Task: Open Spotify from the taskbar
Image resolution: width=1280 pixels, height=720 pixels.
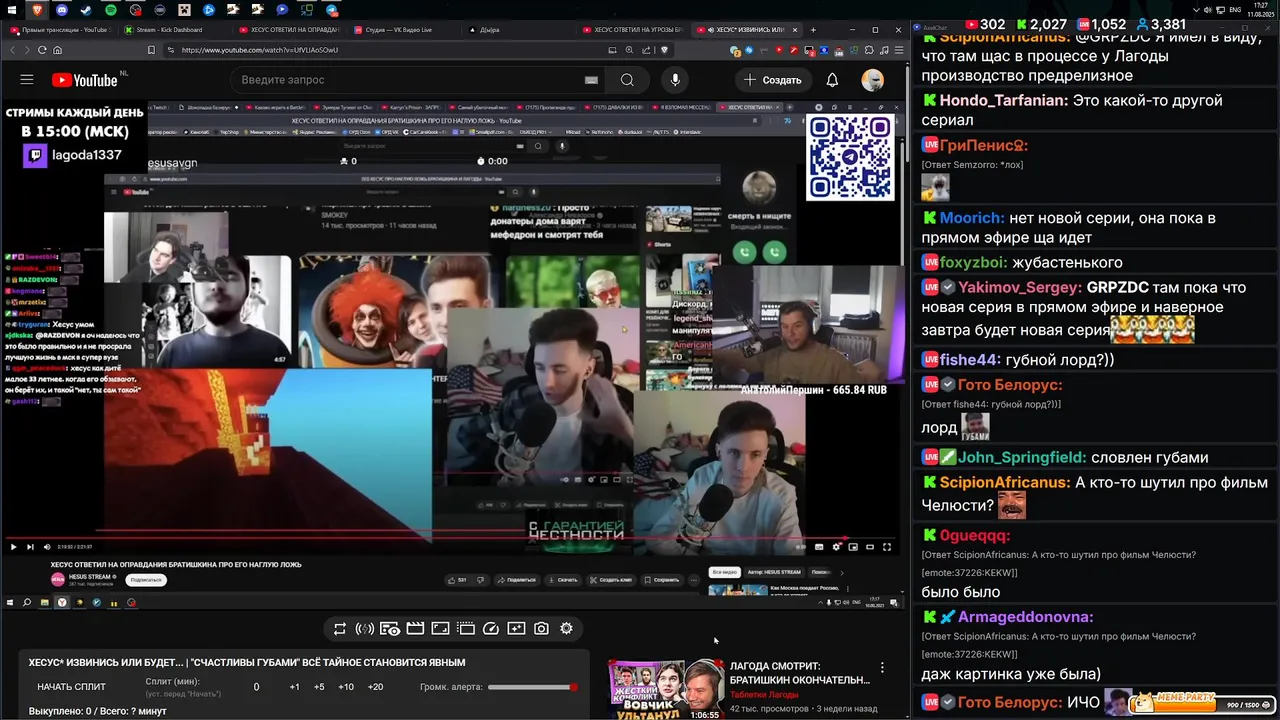Action: point(111,9)
